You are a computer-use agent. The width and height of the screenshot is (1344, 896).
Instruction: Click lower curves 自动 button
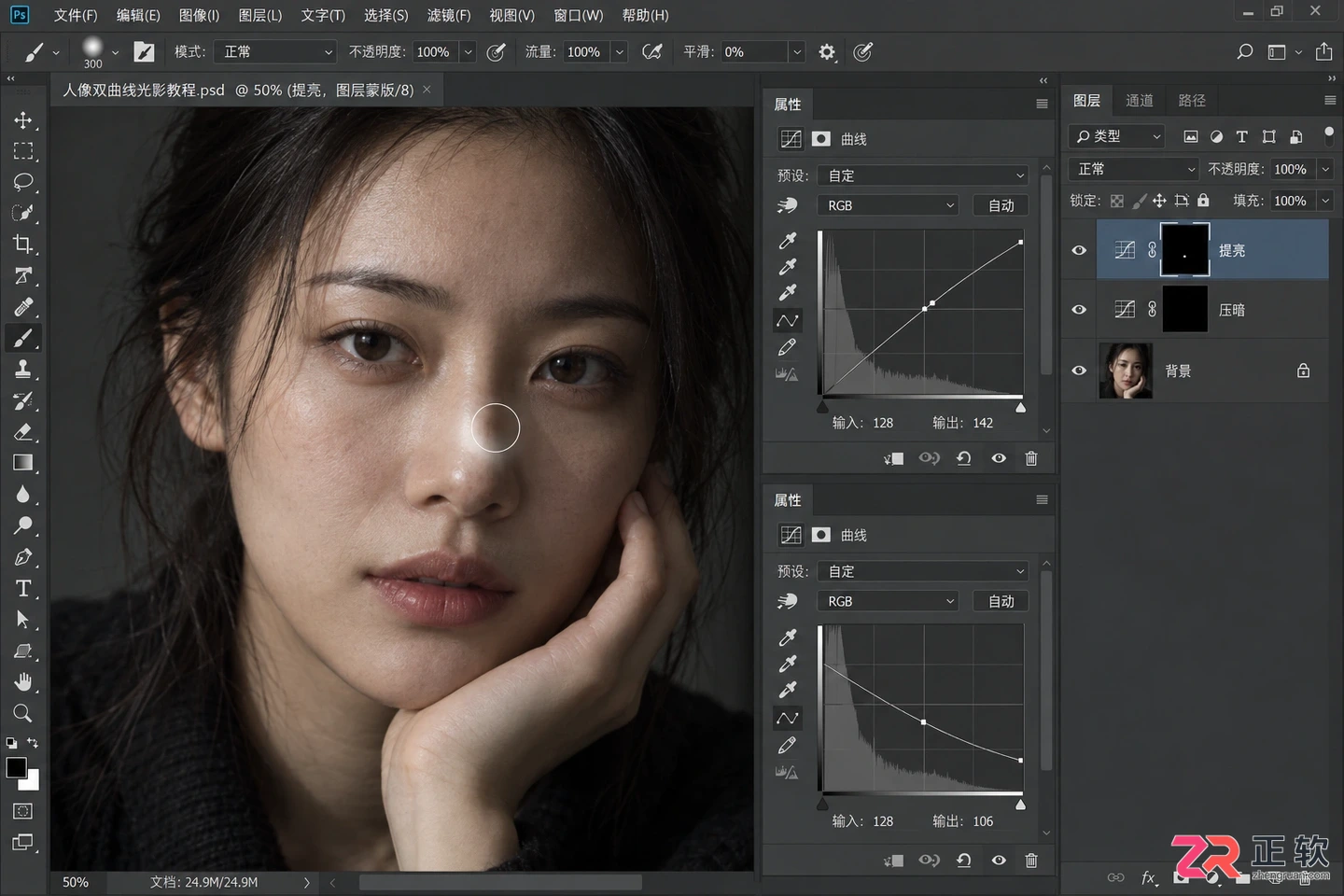point(1001,602)
